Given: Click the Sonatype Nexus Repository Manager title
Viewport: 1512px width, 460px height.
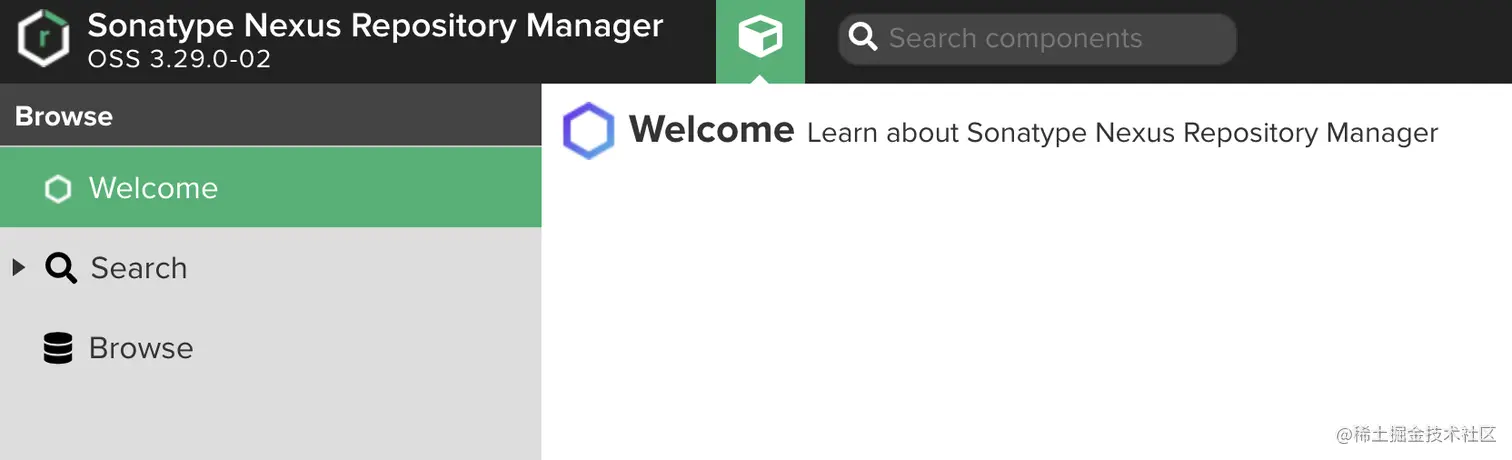Looking at the screenshot, I should (x=375, y=25).
